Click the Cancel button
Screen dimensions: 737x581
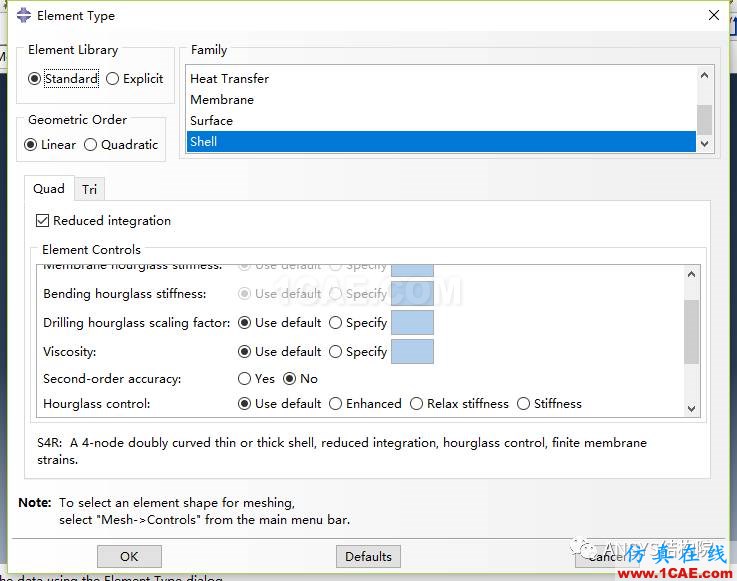[x=606, y=557]
